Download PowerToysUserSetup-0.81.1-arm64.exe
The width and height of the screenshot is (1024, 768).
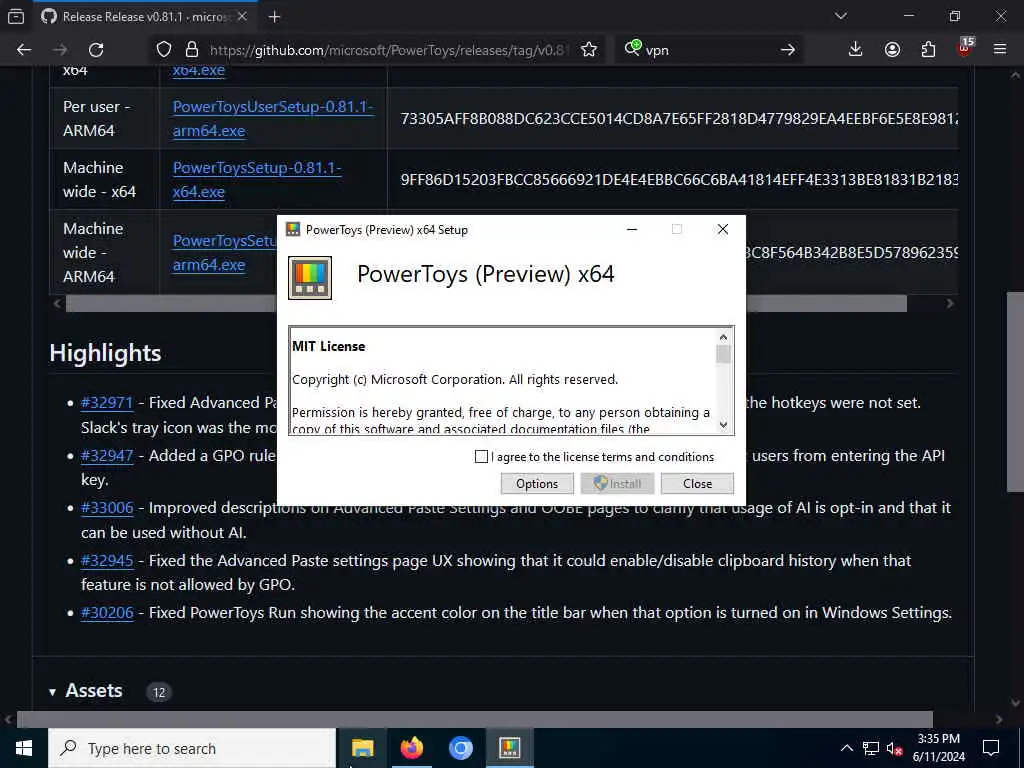pos(273,118)
